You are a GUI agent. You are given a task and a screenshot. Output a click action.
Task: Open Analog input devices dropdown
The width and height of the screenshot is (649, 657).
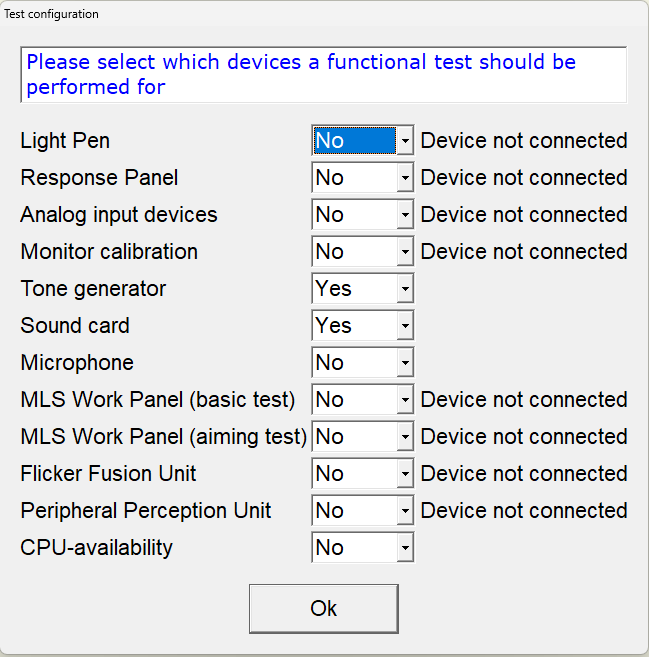(x=405, y=215)
